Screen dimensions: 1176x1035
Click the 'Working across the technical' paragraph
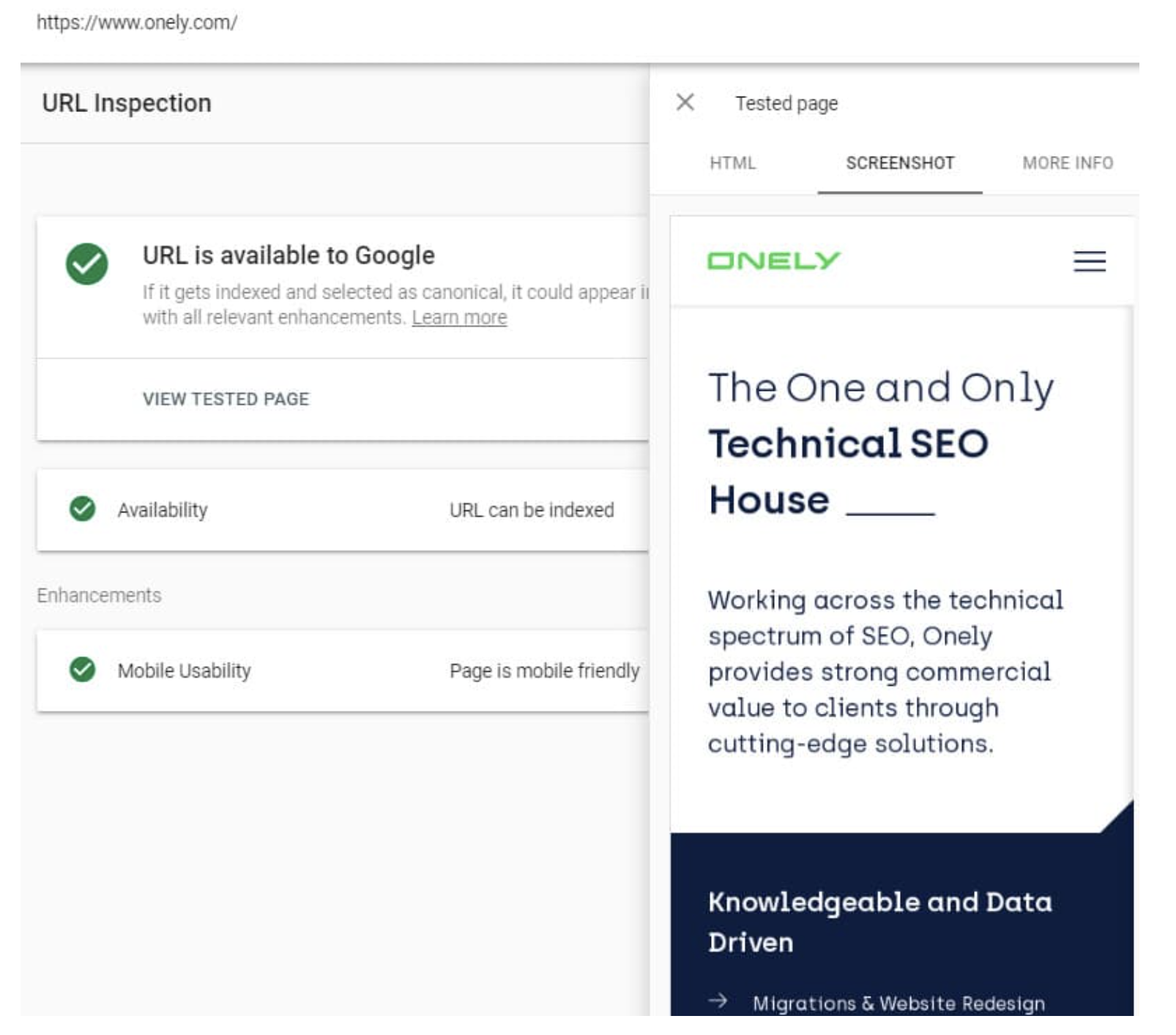click(x=885, y=671)
